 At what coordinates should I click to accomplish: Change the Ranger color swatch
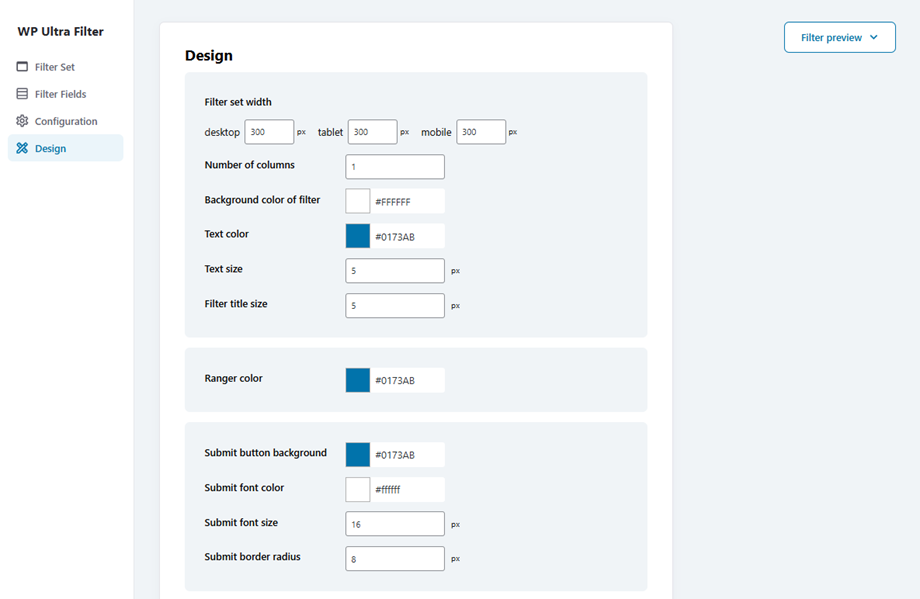pyautogui.click(x=358, y=380)
